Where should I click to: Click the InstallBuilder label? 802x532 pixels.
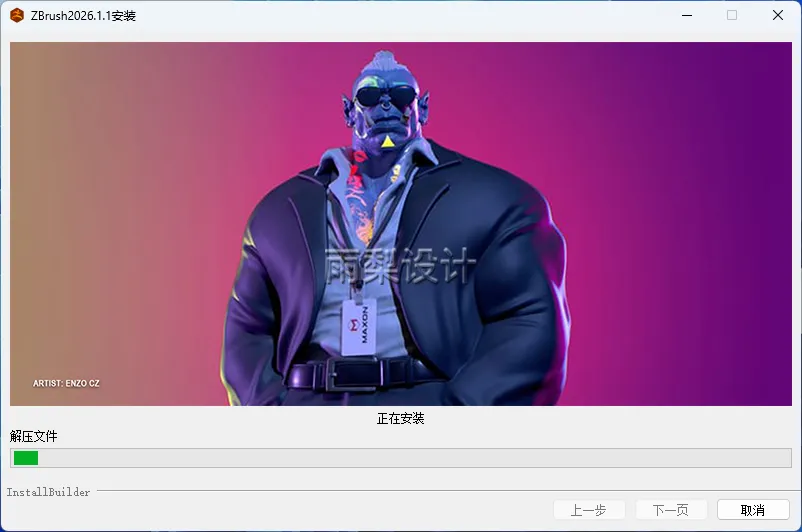point(48,492)
